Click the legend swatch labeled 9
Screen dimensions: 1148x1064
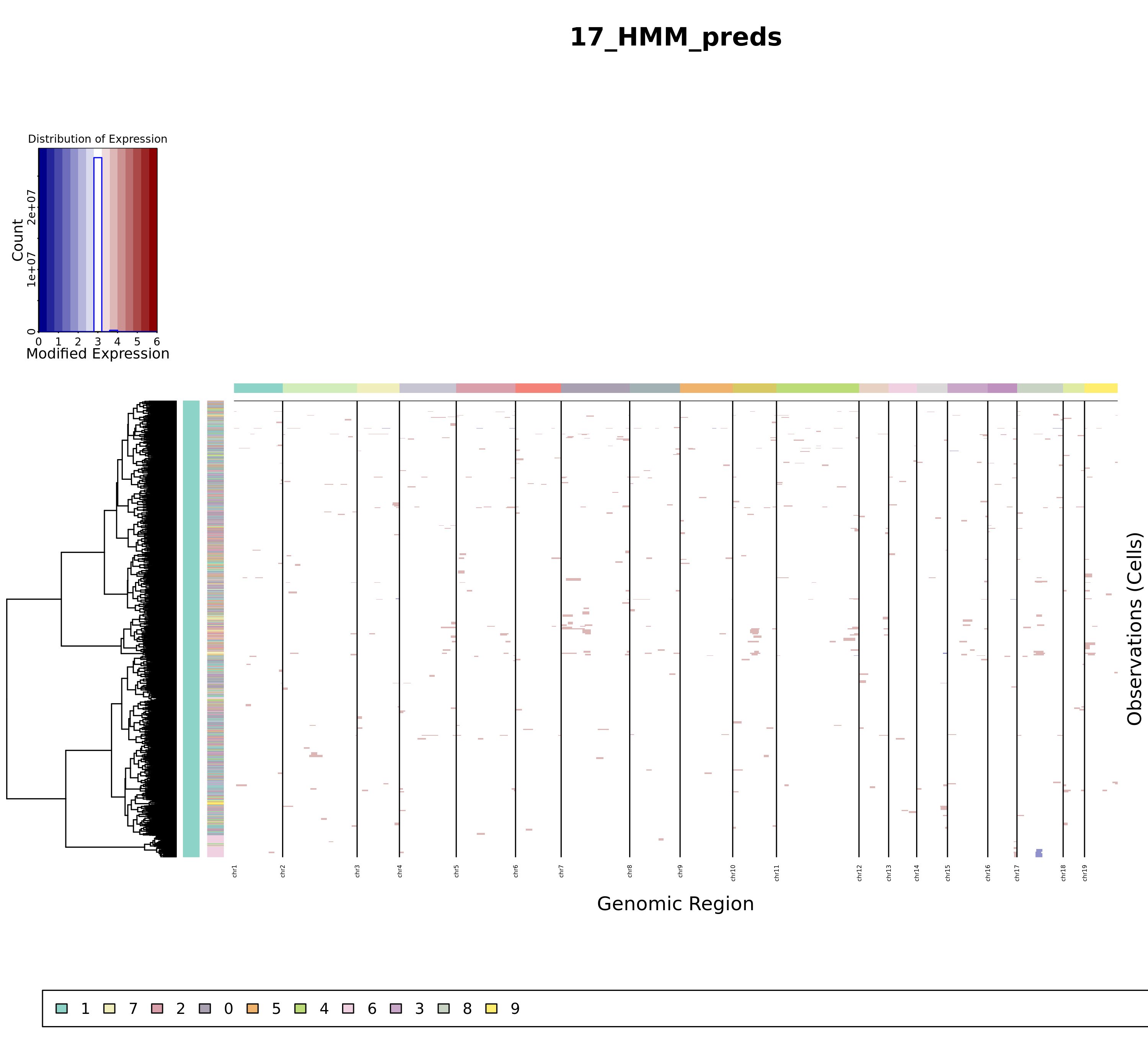[x=492, y=1008]
